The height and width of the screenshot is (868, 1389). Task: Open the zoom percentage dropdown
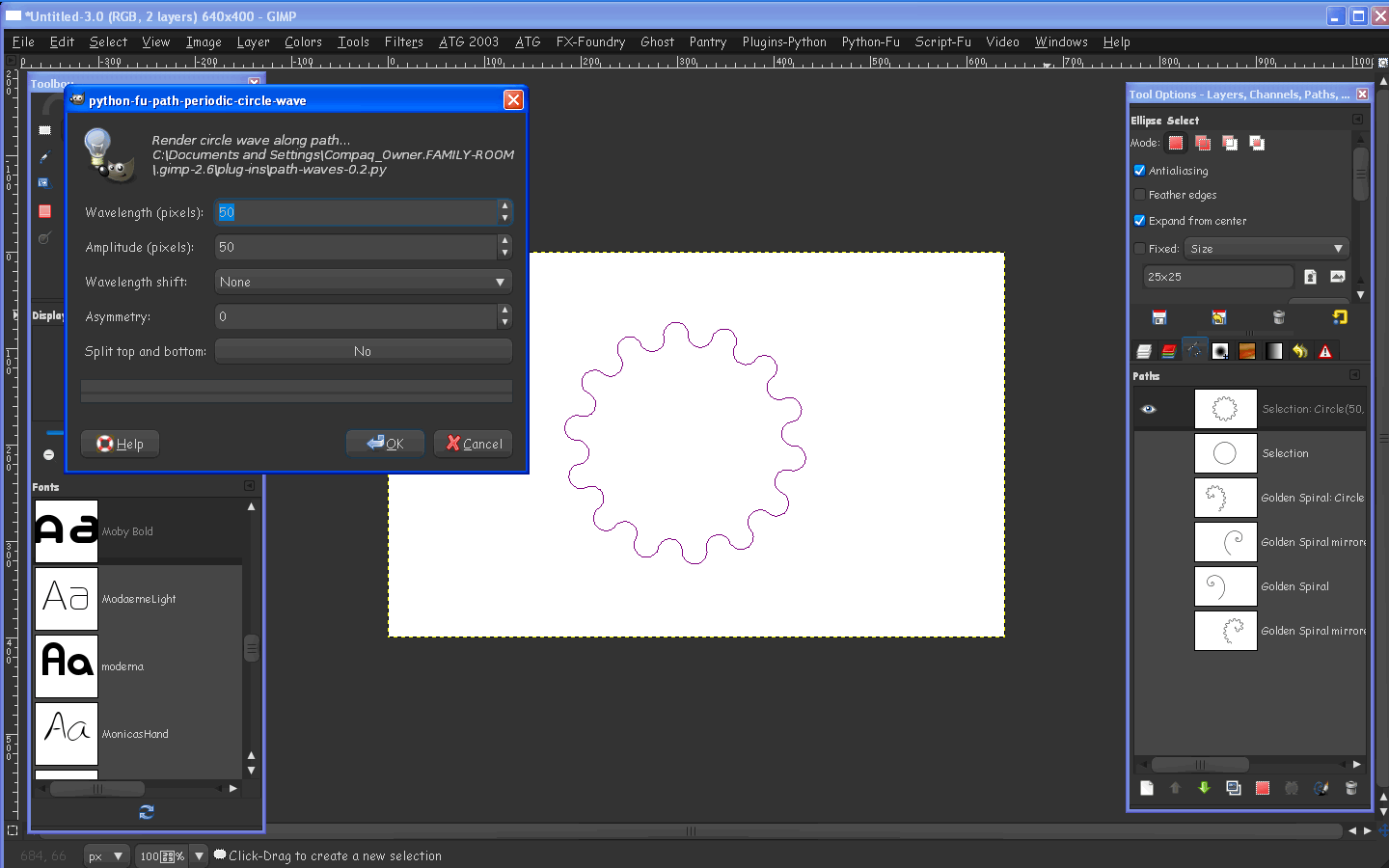(198, 855)
